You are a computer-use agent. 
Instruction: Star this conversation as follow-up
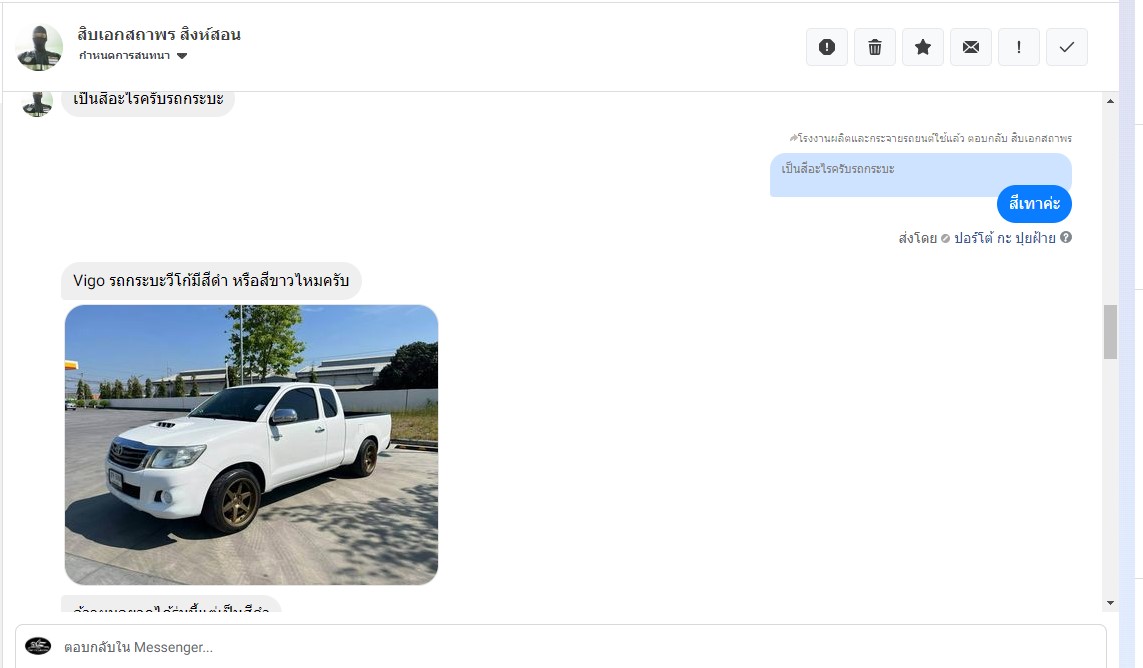pos(923,47)
